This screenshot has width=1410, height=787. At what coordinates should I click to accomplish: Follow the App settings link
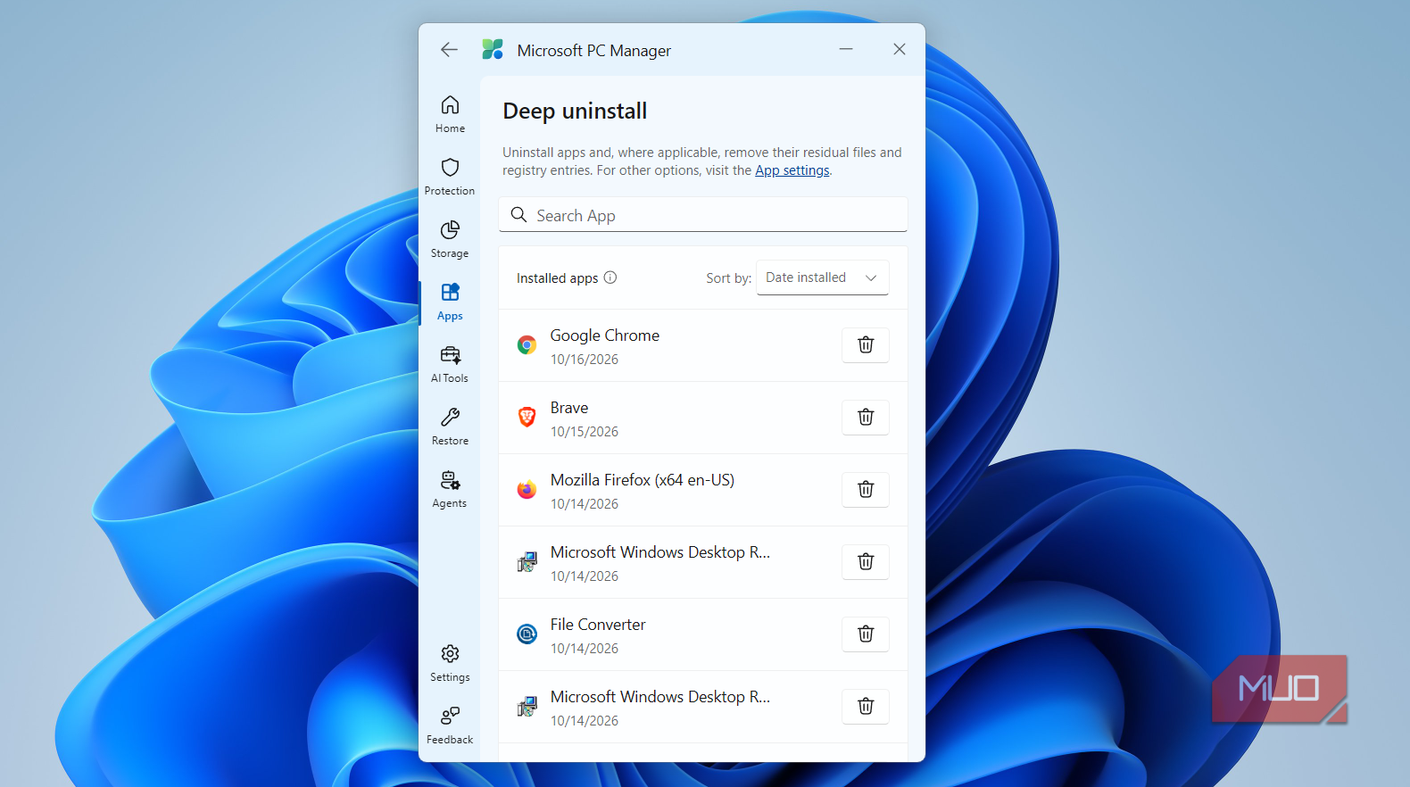click(792, 171)
